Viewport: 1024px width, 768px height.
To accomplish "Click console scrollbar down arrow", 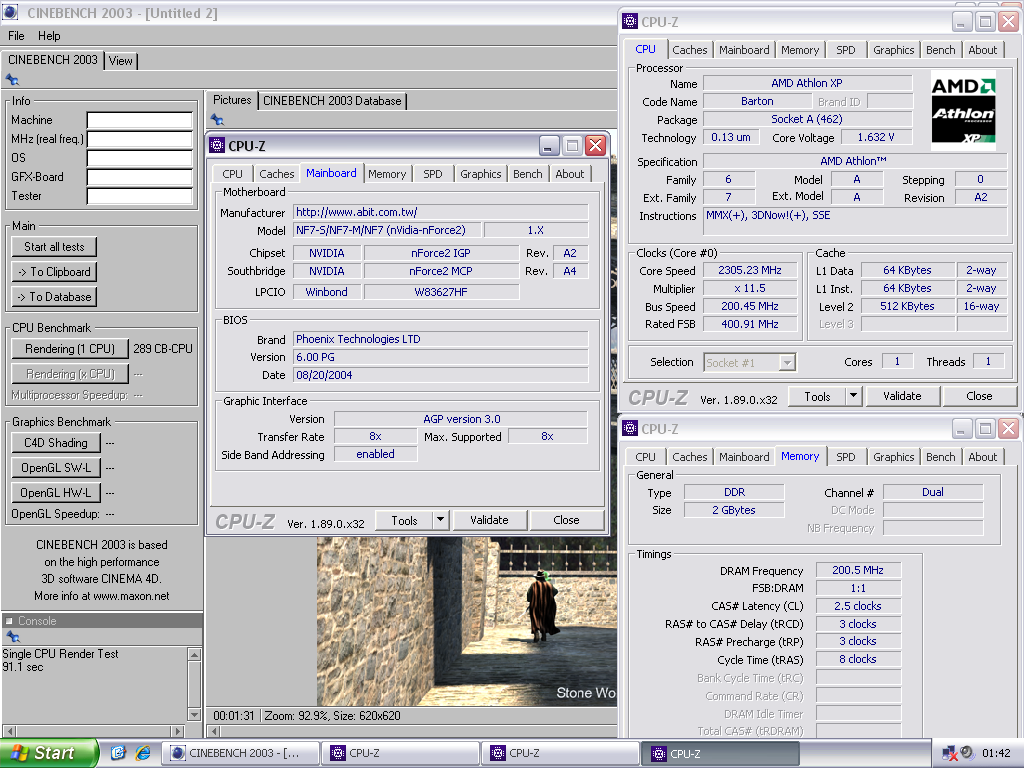I will (194, 714).
